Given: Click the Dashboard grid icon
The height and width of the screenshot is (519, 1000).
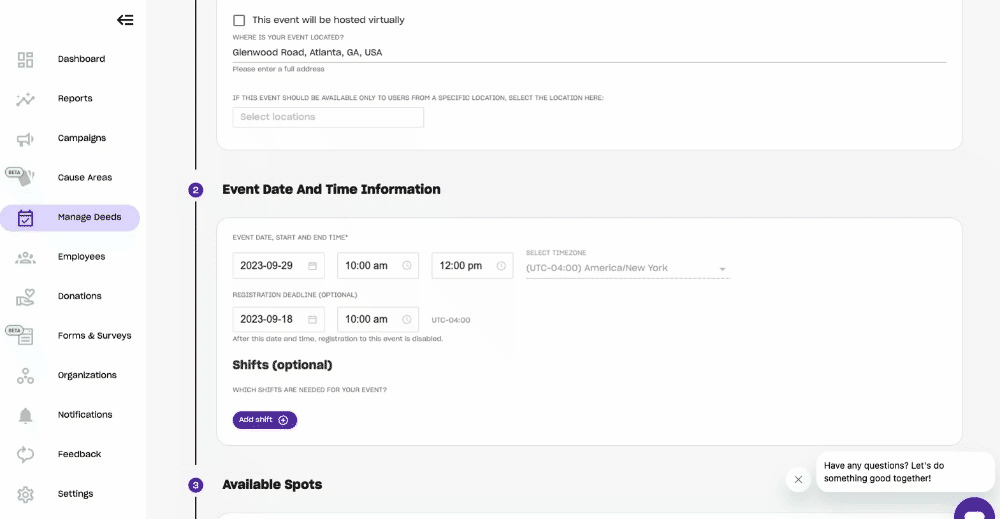Looking at the screenshot, I should [26, 60].
